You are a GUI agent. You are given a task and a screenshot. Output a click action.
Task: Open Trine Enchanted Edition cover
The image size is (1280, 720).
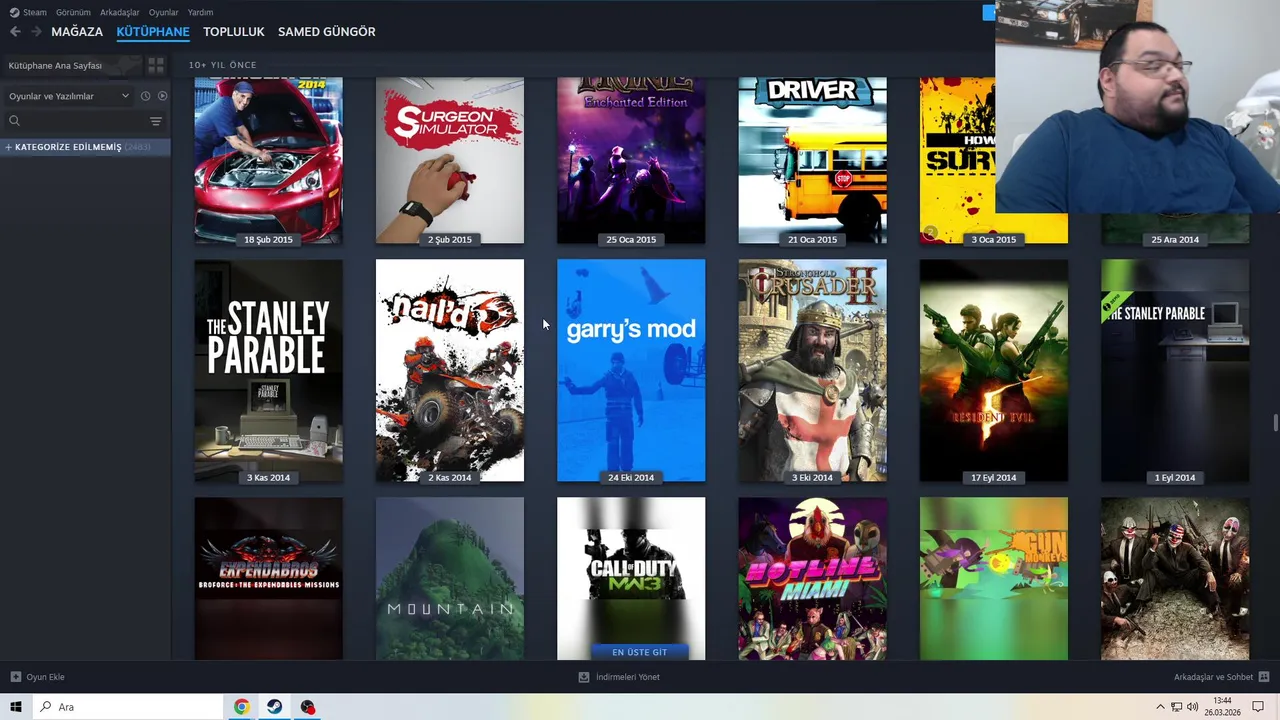(x=631, y=161)
